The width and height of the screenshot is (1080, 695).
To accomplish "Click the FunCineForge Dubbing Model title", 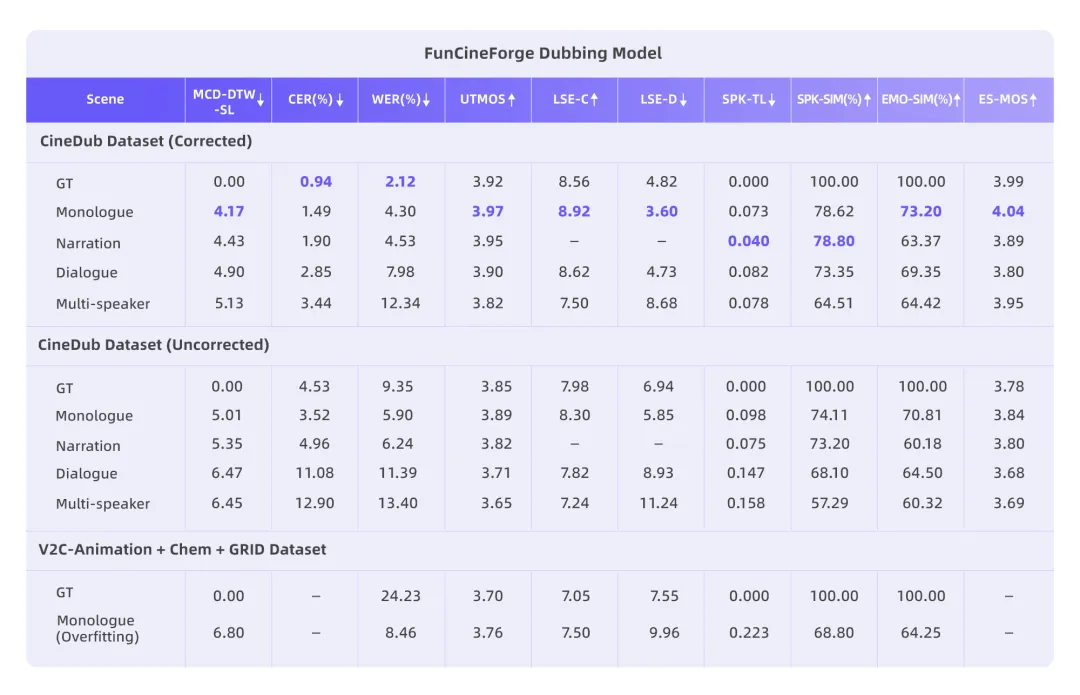I will click(x=542, y=53).
